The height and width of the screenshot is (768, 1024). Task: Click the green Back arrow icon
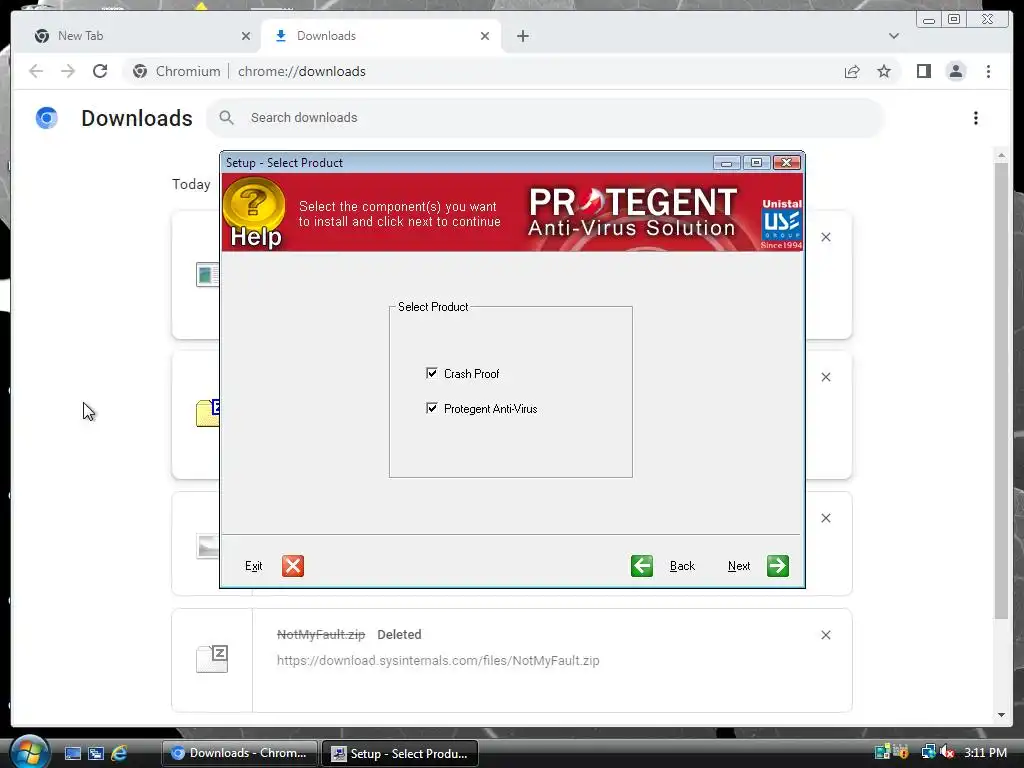pos(642,566)
